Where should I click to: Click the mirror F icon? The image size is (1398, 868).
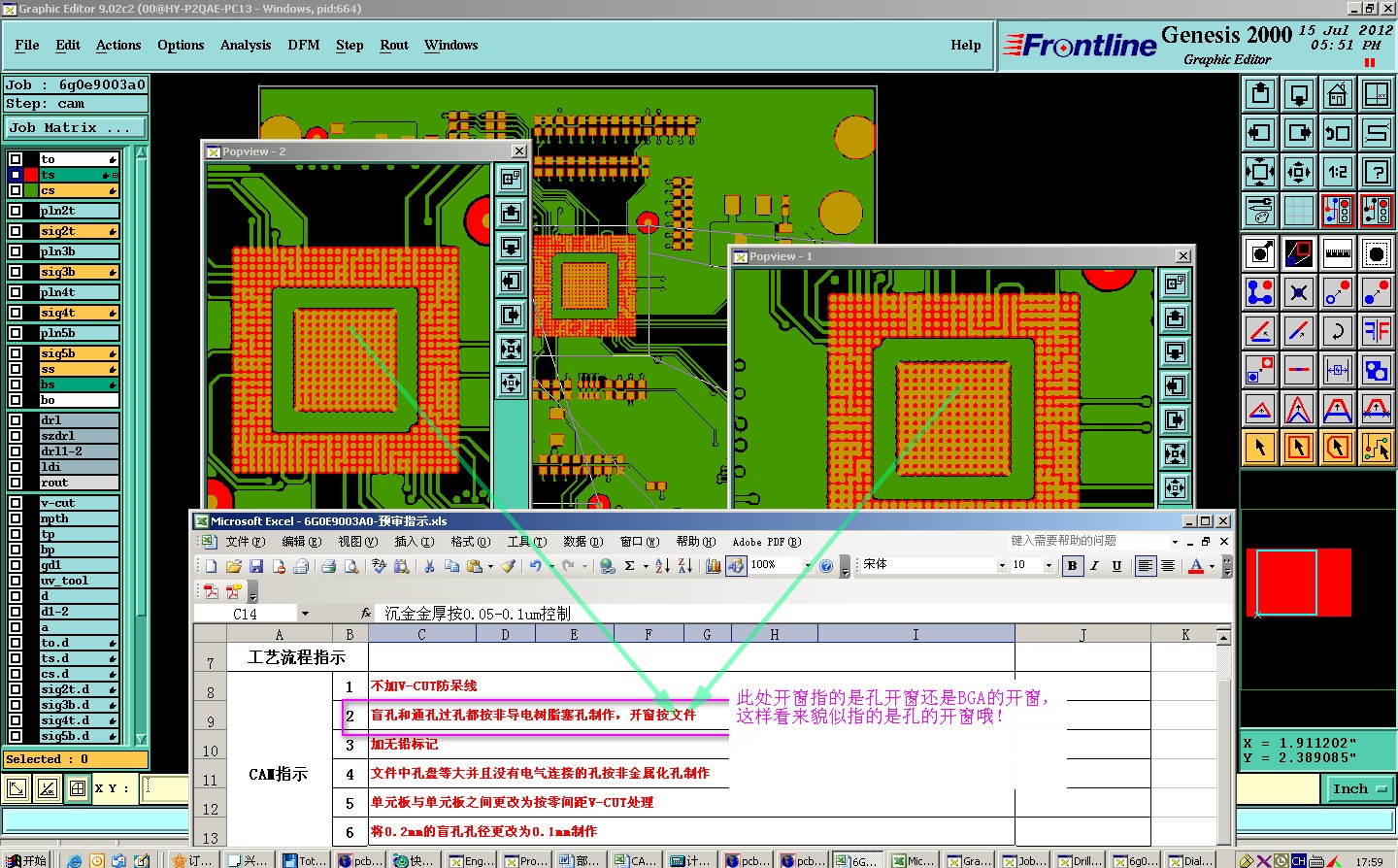tap(1377, 331)
